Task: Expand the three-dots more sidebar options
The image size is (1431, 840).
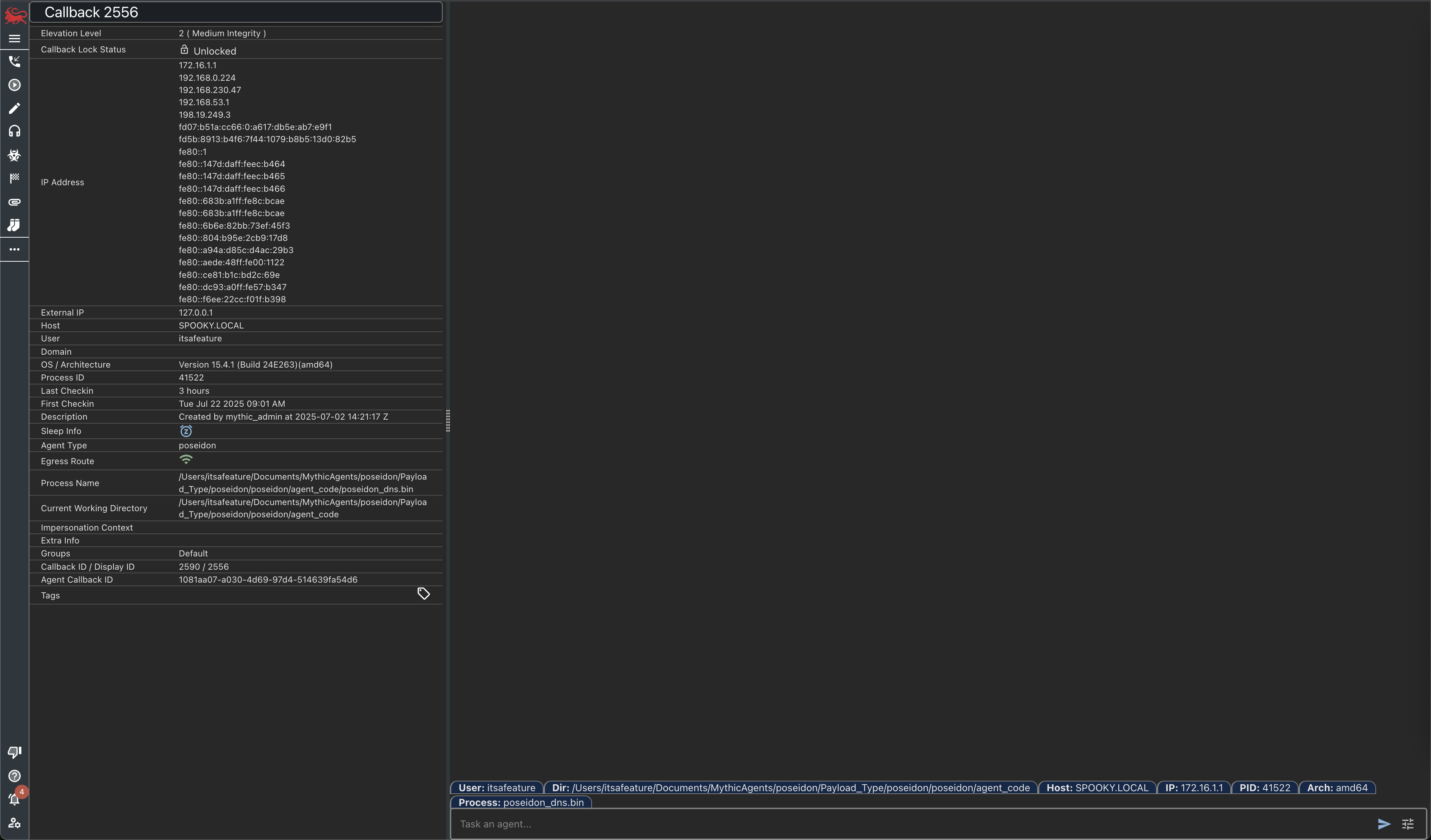Action: (15, 249)
